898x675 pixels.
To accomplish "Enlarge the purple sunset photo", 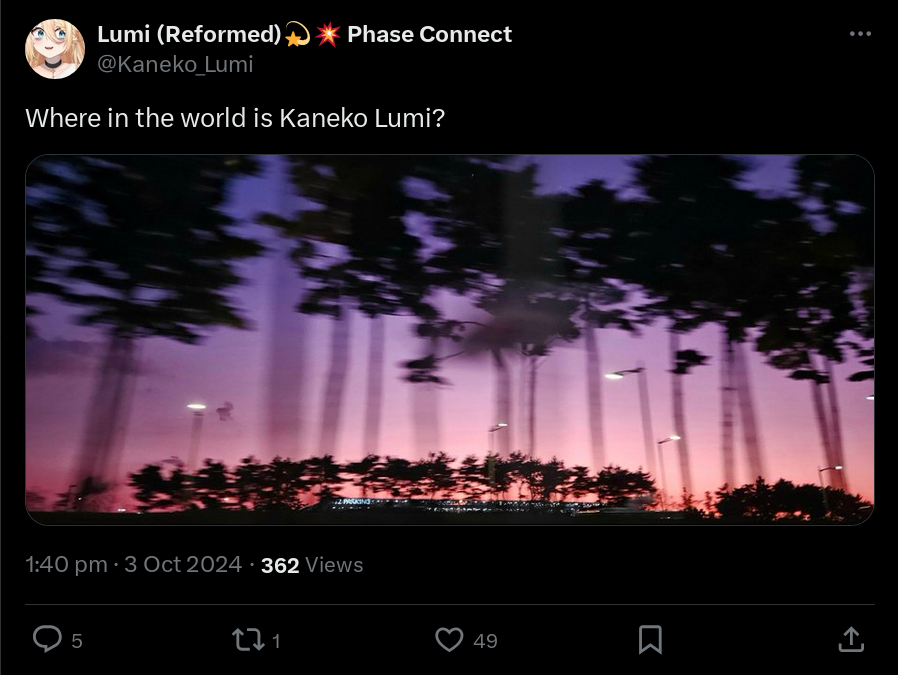I will click(450, 340).
